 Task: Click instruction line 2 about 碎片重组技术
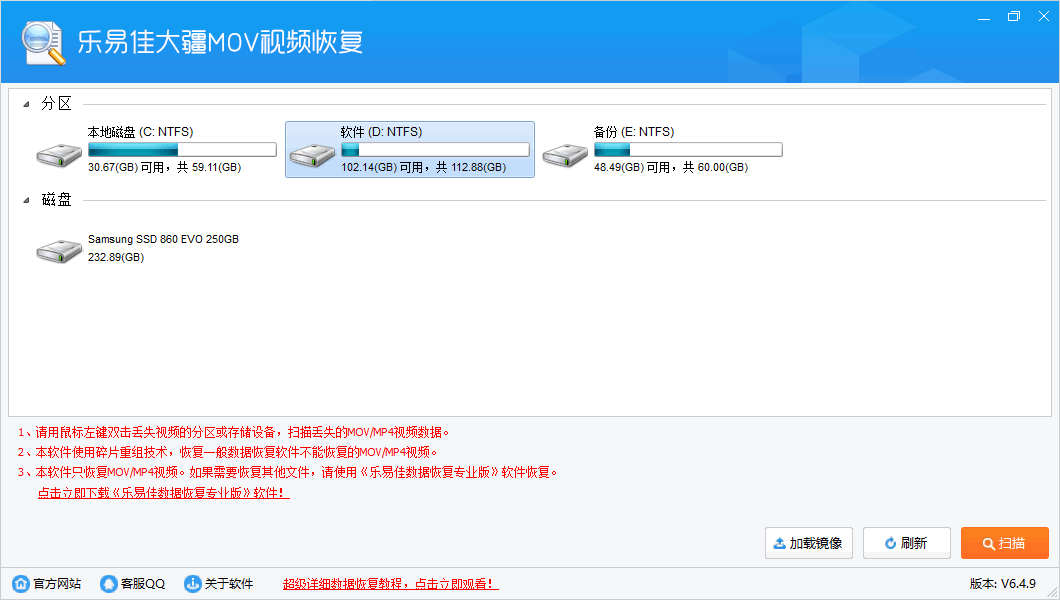click(x=228, y=452)
